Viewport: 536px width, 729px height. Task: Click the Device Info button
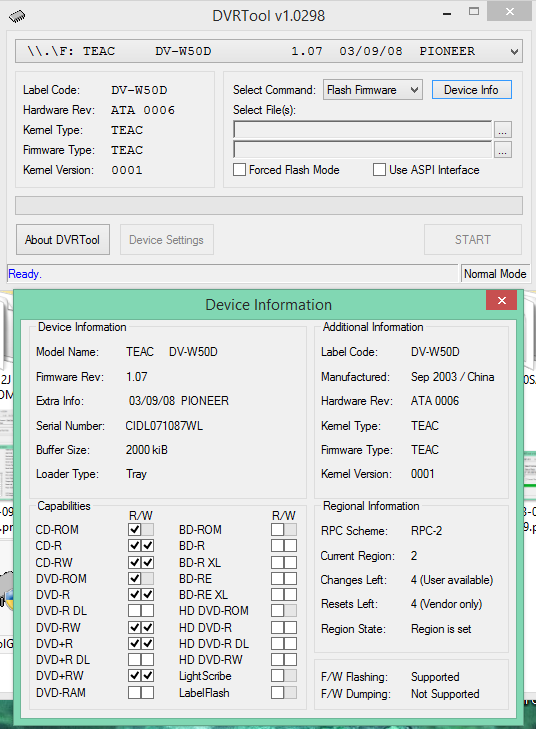471,90
